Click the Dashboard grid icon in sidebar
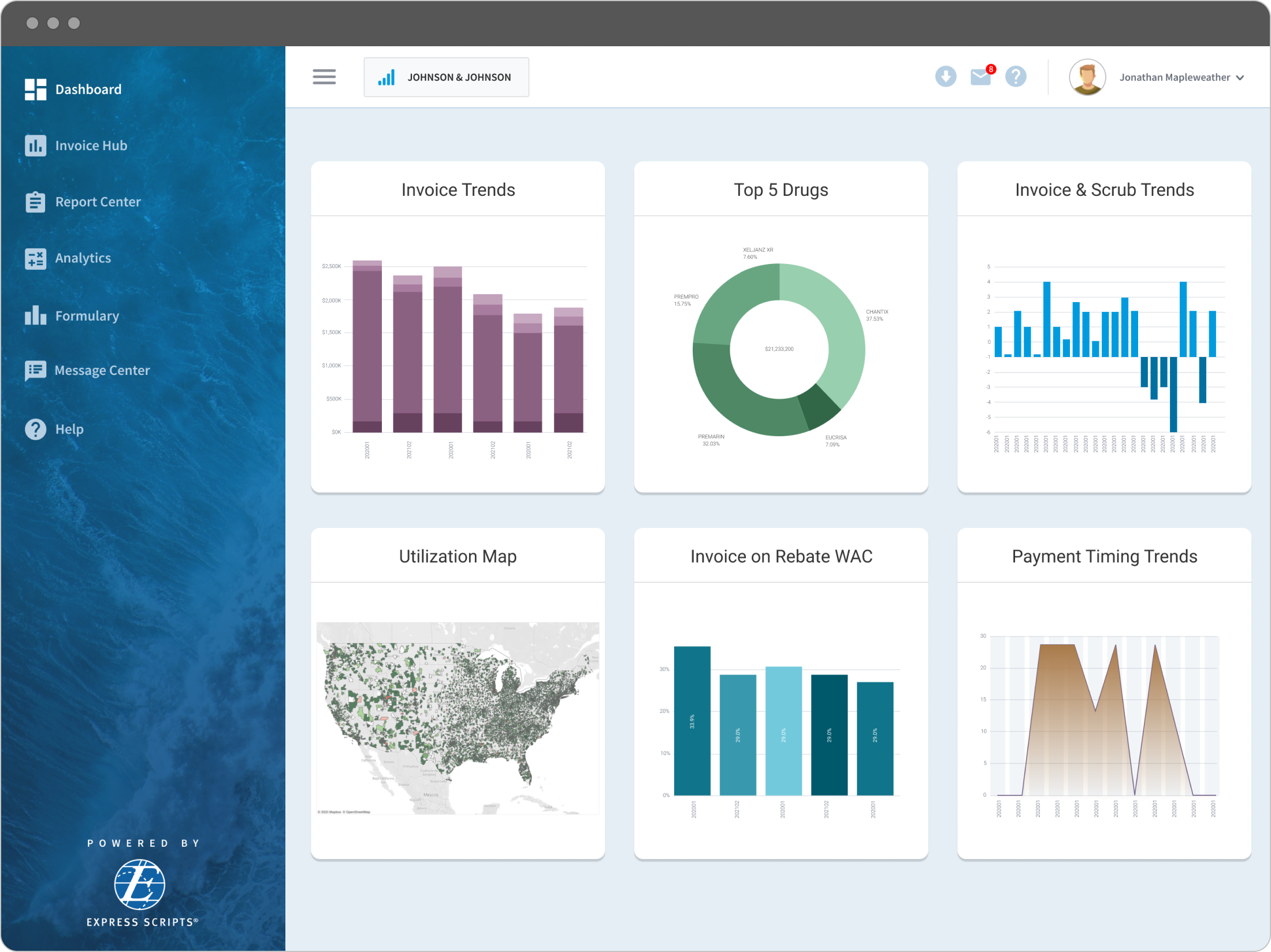 click(x=35, y=90)
